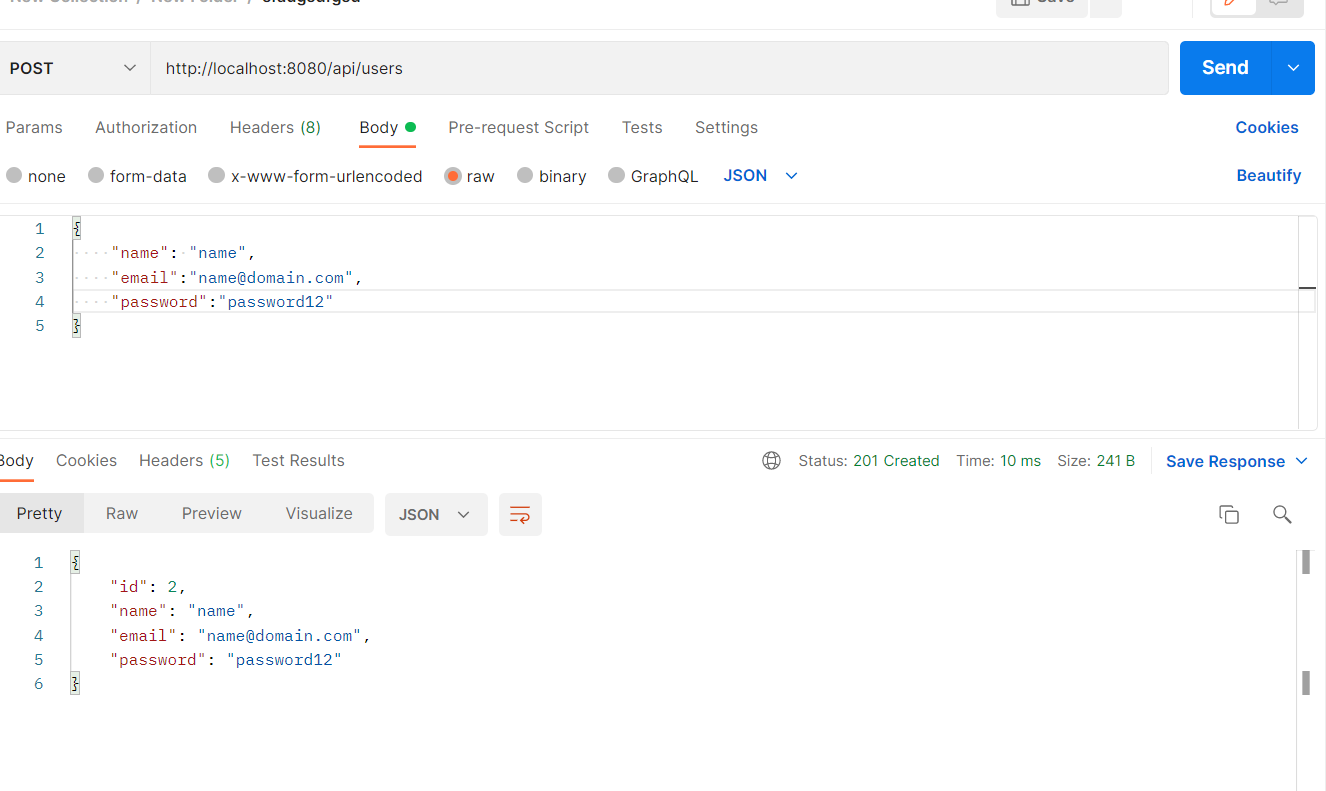Open the Save Response dropdown
This screenshot has height=791, width=1326.
(x=1236, y=461)
